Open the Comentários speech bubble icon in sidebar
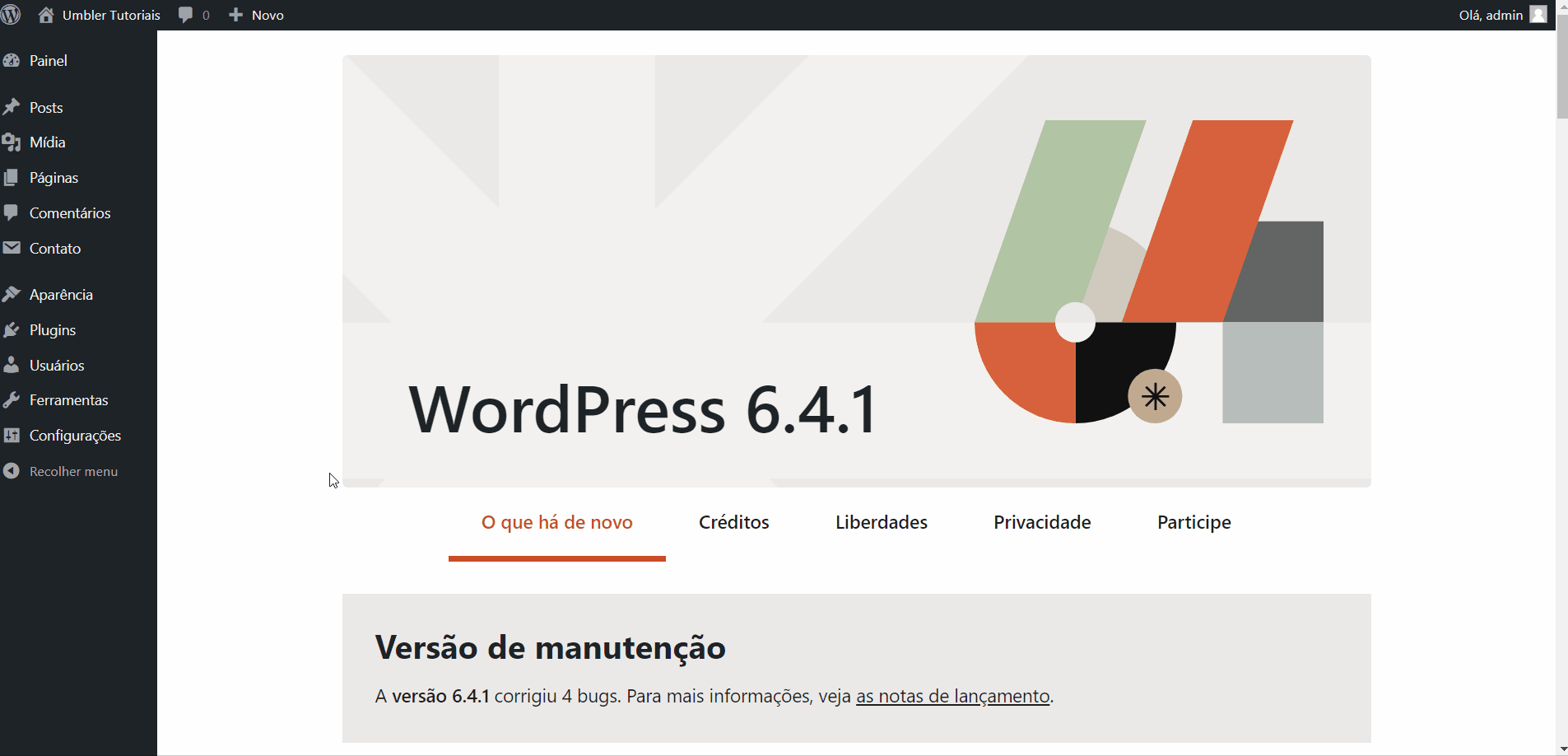Screen dimensions: 1568x756 (x=12, y=212)
